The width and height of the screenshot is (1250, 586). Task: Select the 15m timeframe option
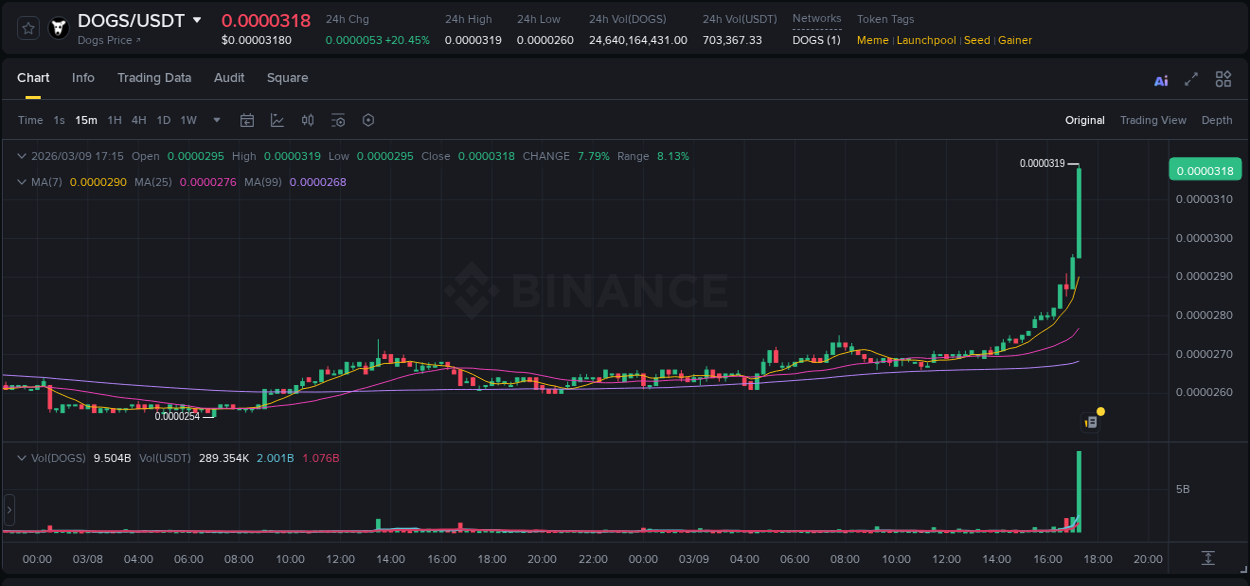coord(86,120)
